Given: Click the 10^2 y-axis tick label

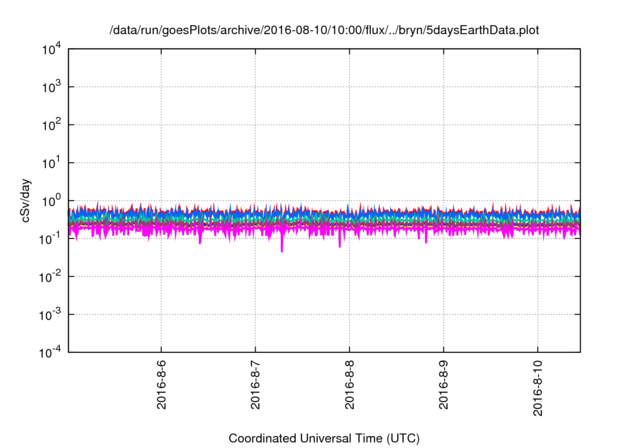Looking at the screenshot, I should (x=51, y=125).
